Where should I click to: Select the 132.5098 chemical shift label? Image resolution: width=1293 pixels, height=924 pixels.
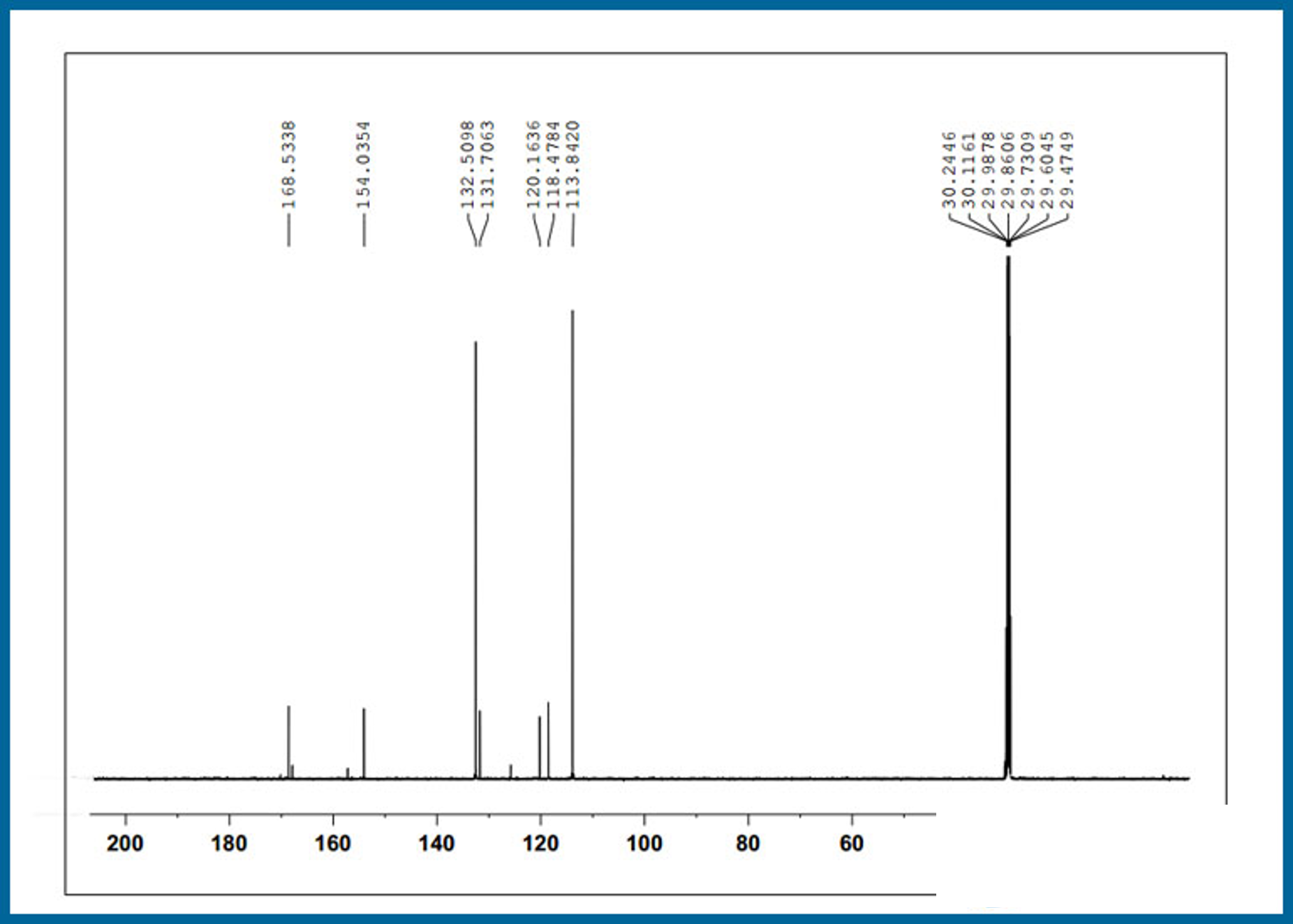[468, 165]
